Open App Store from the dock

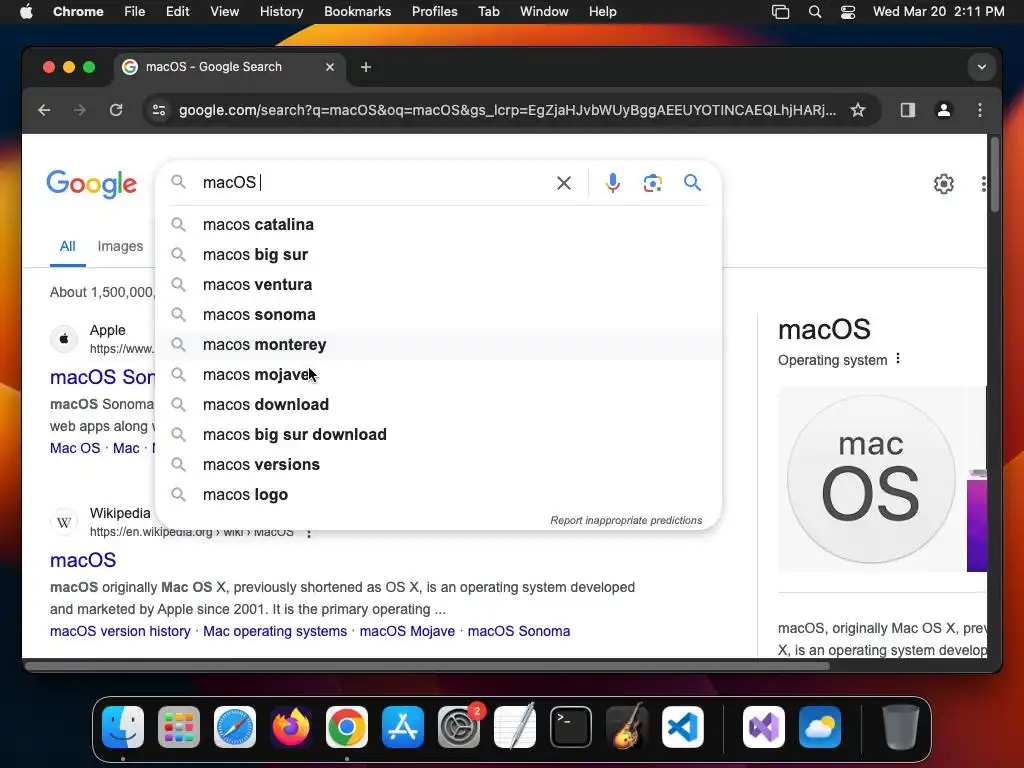tap(403, 727)
